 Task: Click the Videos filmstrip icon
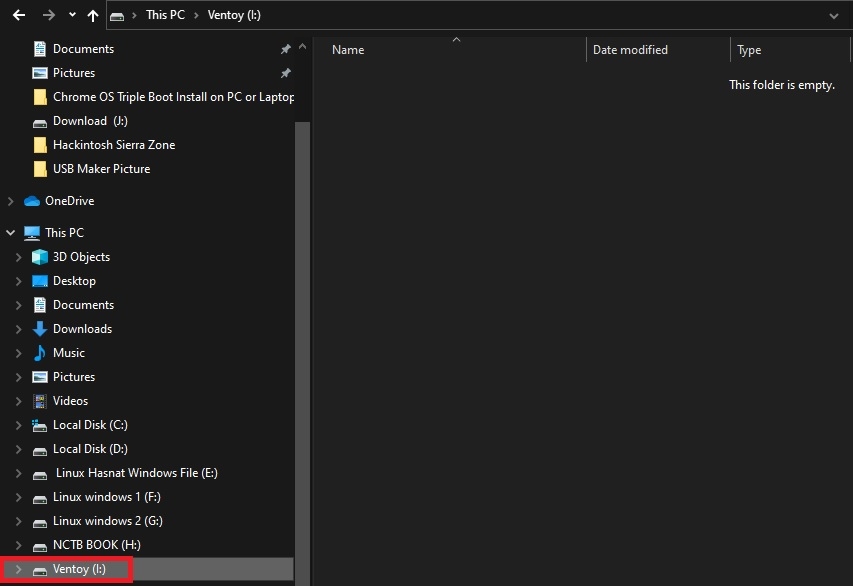tap(40, 401)
